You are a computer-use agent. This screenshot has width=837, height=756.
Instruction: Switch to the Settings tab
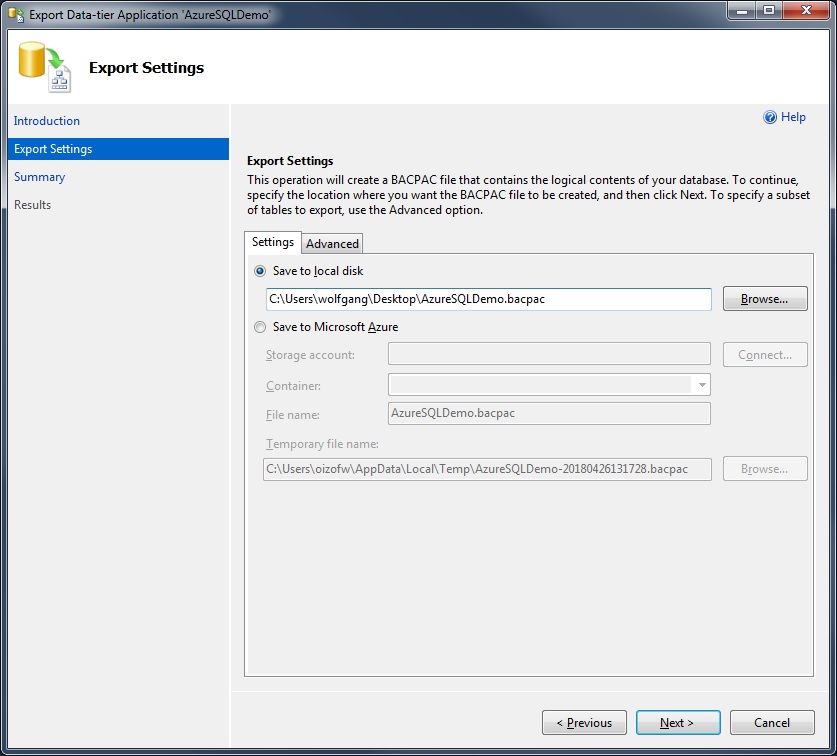click(272, 242)
